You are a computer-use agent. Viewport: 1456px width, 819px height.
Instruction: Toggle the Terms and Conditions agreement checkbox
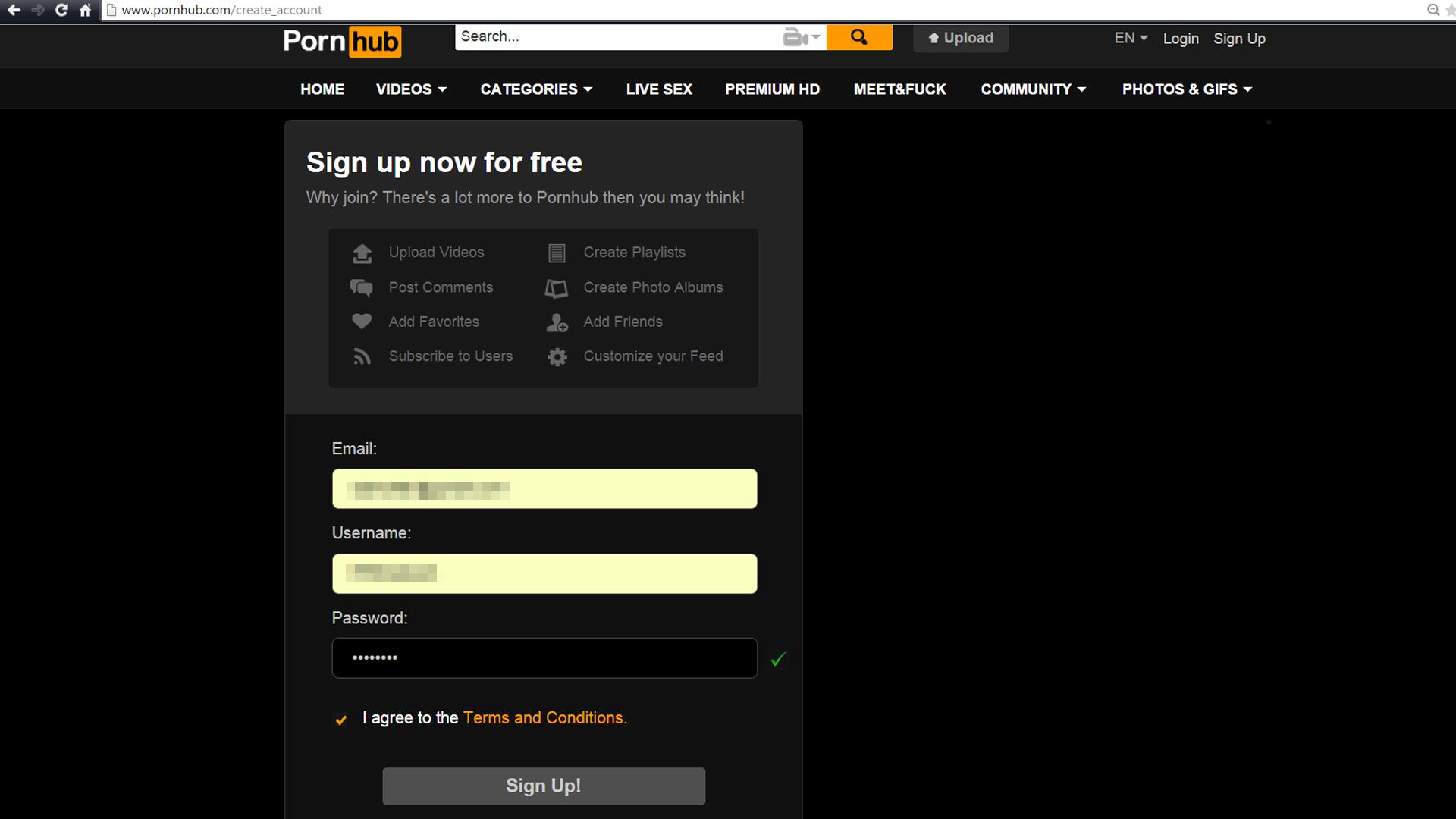pyautogui.click(x=341, y=720)
